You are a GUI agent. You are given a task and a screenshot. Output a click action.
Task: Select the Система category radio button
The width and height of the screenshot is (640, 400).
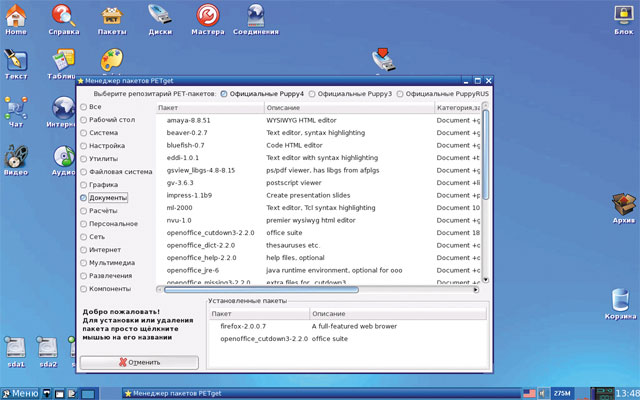(84, 133)
